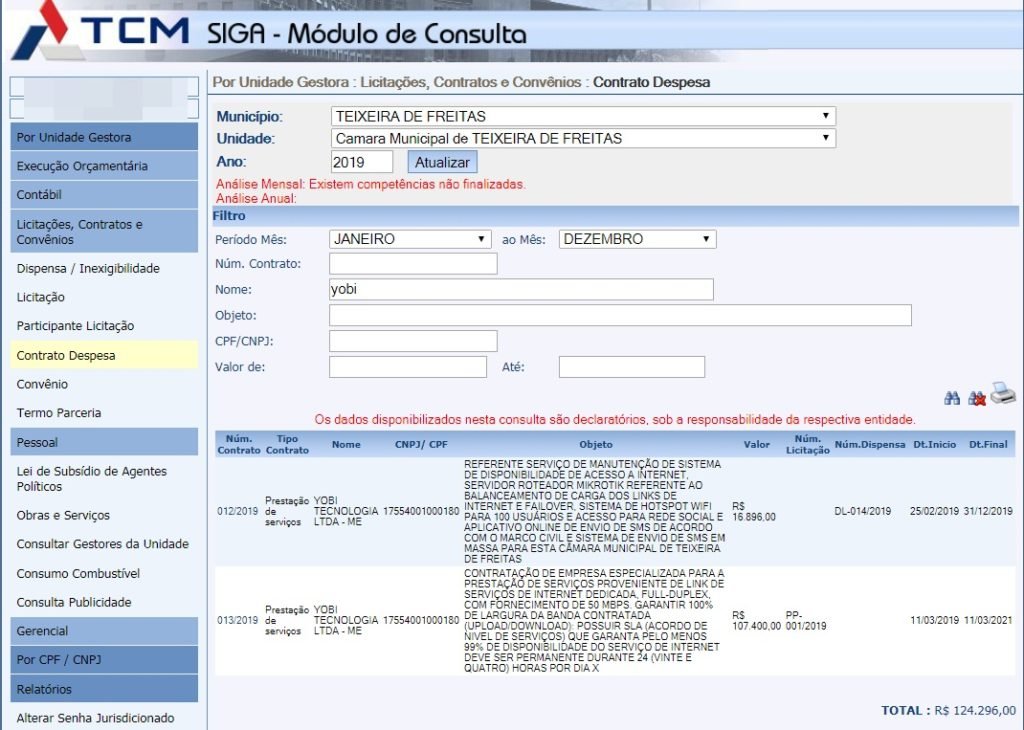Focus the Nome field containing yobi

[x=521, y=290]
